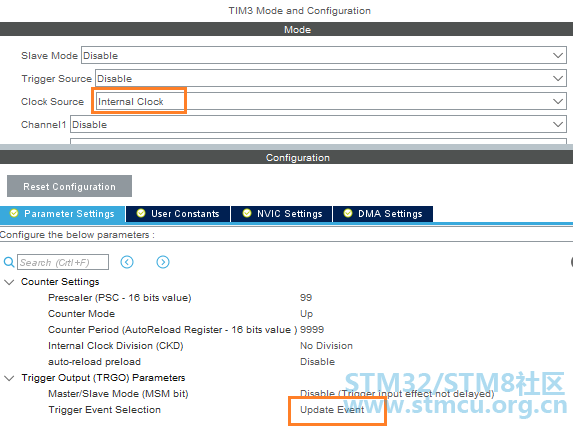Collapse the Counter Settings group
576x428 pixels.
(x=9, y=282)
